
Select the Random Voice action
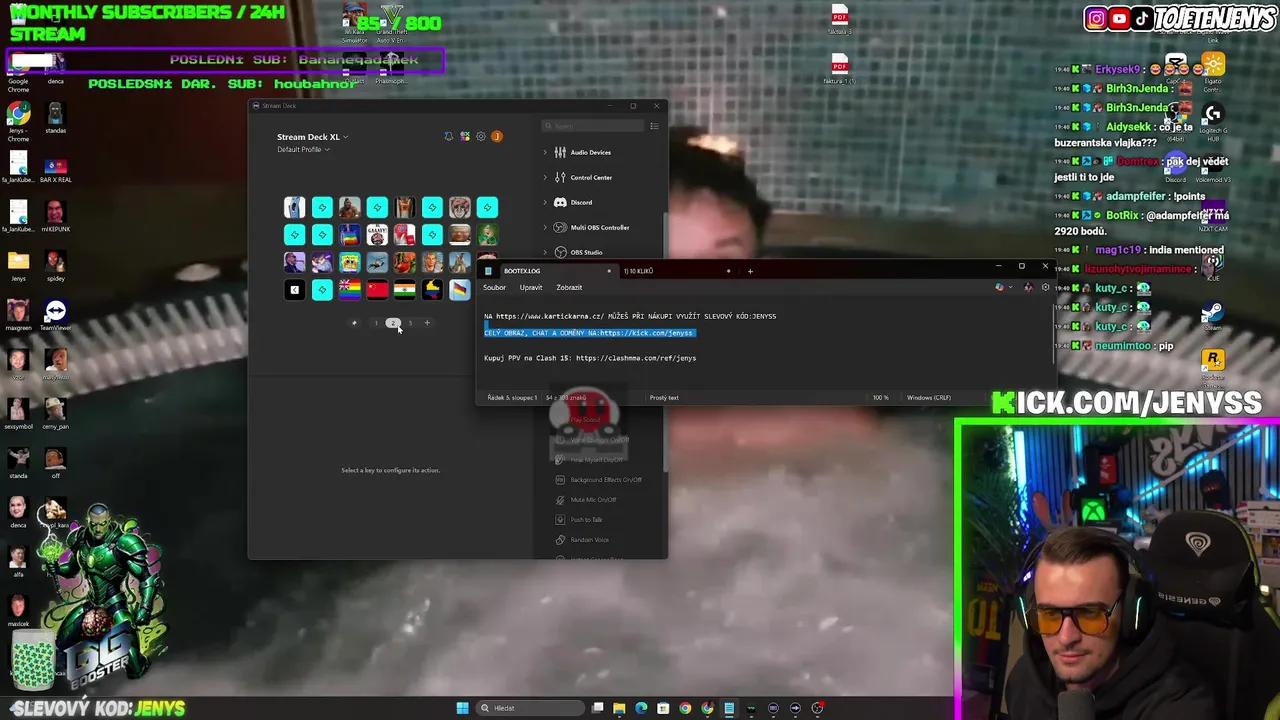click(x=583, y=540)
